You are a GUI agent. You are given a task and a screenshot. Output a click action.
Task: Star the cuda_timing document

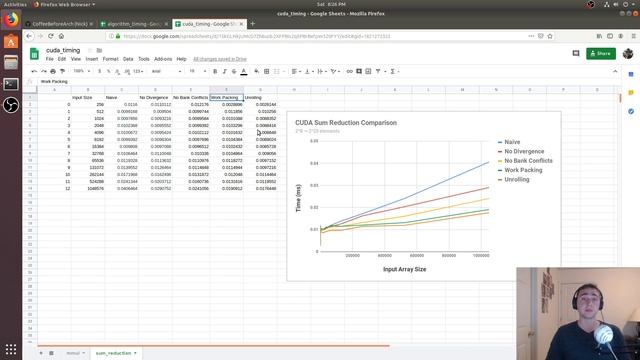(x=90, y=50)
